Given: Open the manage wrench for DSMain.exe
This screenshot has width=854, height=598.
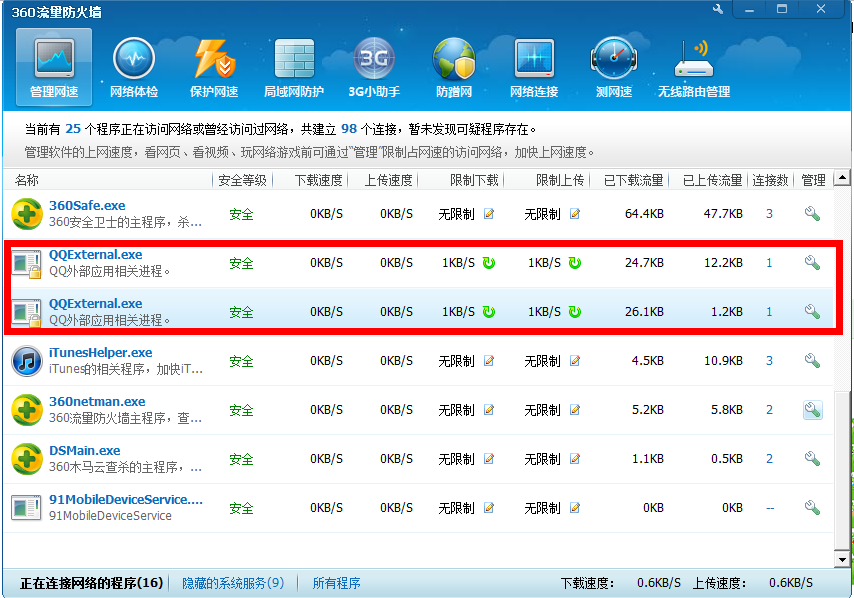Looking at the screenshot, I should 812,459.
